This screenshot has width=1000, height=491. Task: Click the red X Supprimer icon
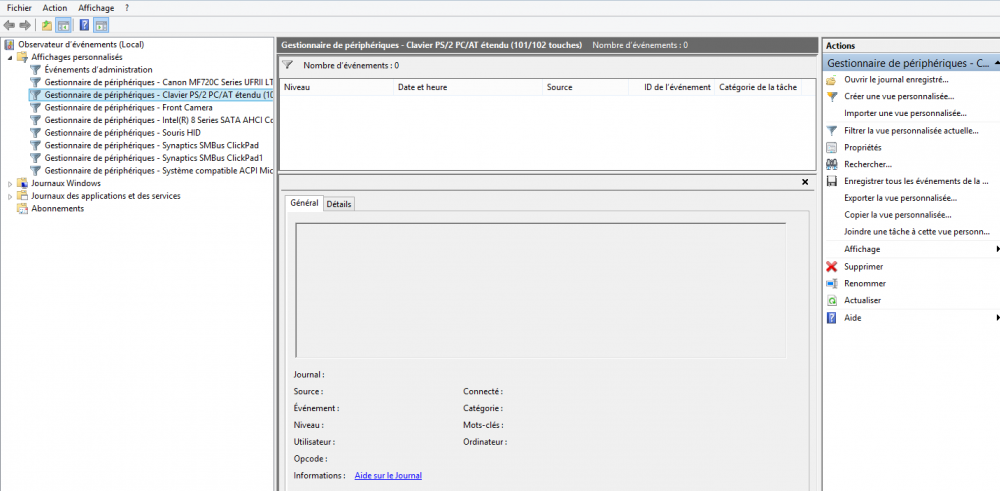click(x=832, y=267)
